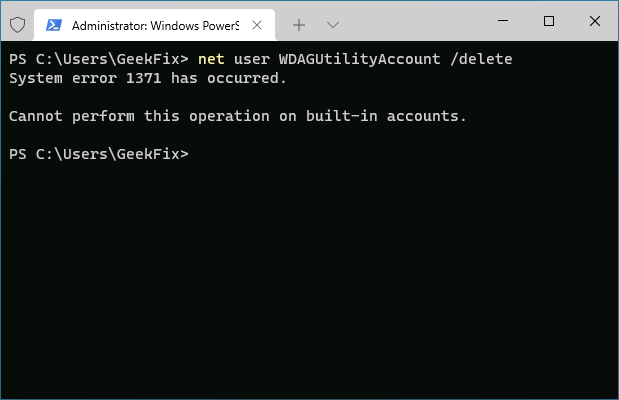The image size is (619, 400).
Task: Maximize the Terminal window
Action: tap(549, 21)
